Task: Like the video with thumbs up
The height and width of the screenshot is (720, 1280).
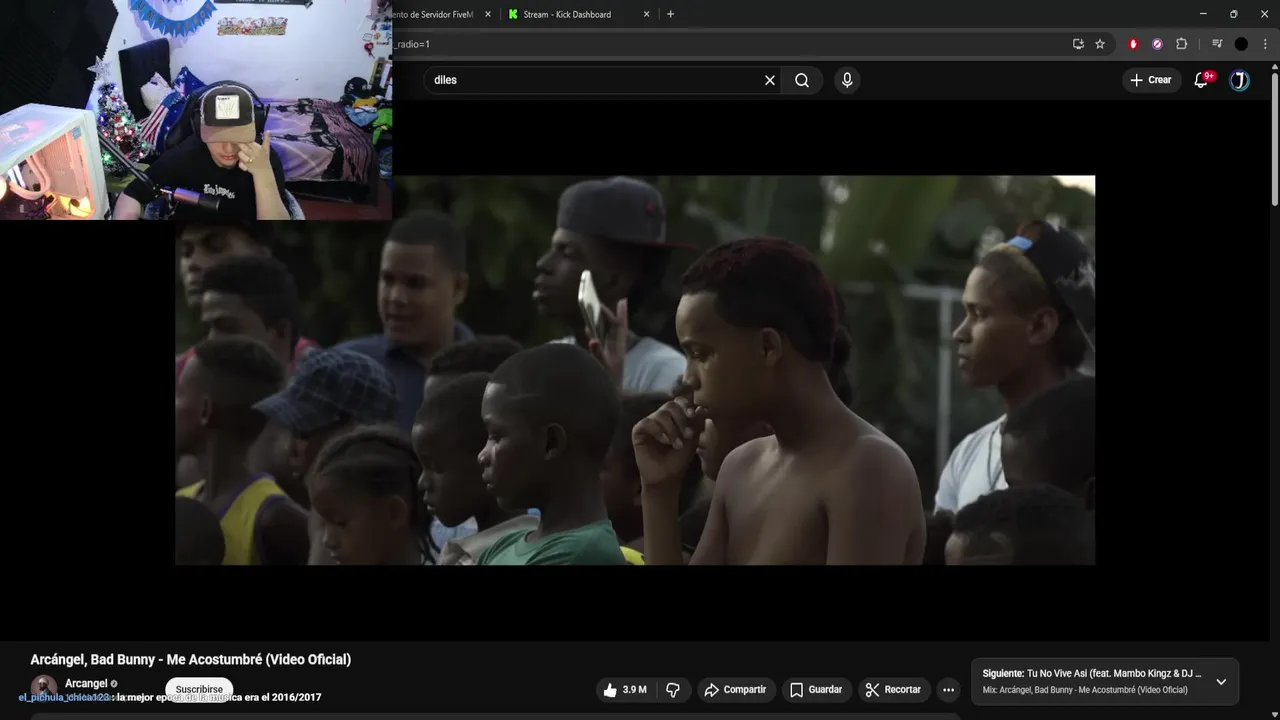Action: pyautogui.click(x=624, y=690)
